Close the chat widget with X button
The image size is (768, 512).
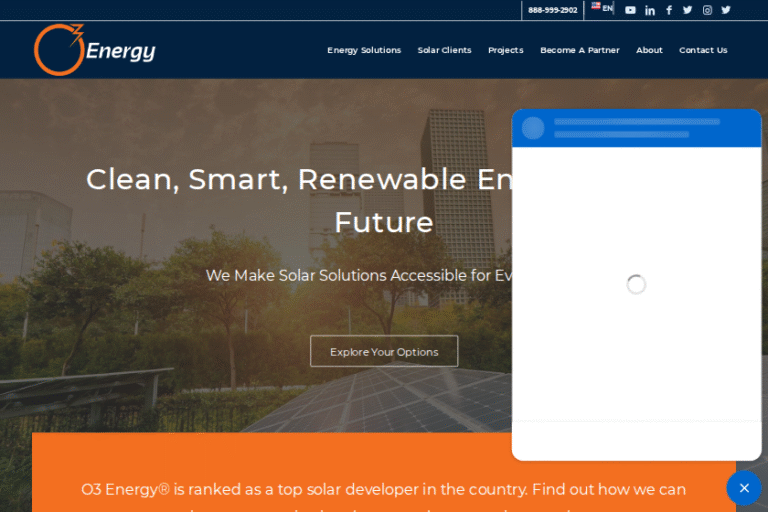coord(744,488)
